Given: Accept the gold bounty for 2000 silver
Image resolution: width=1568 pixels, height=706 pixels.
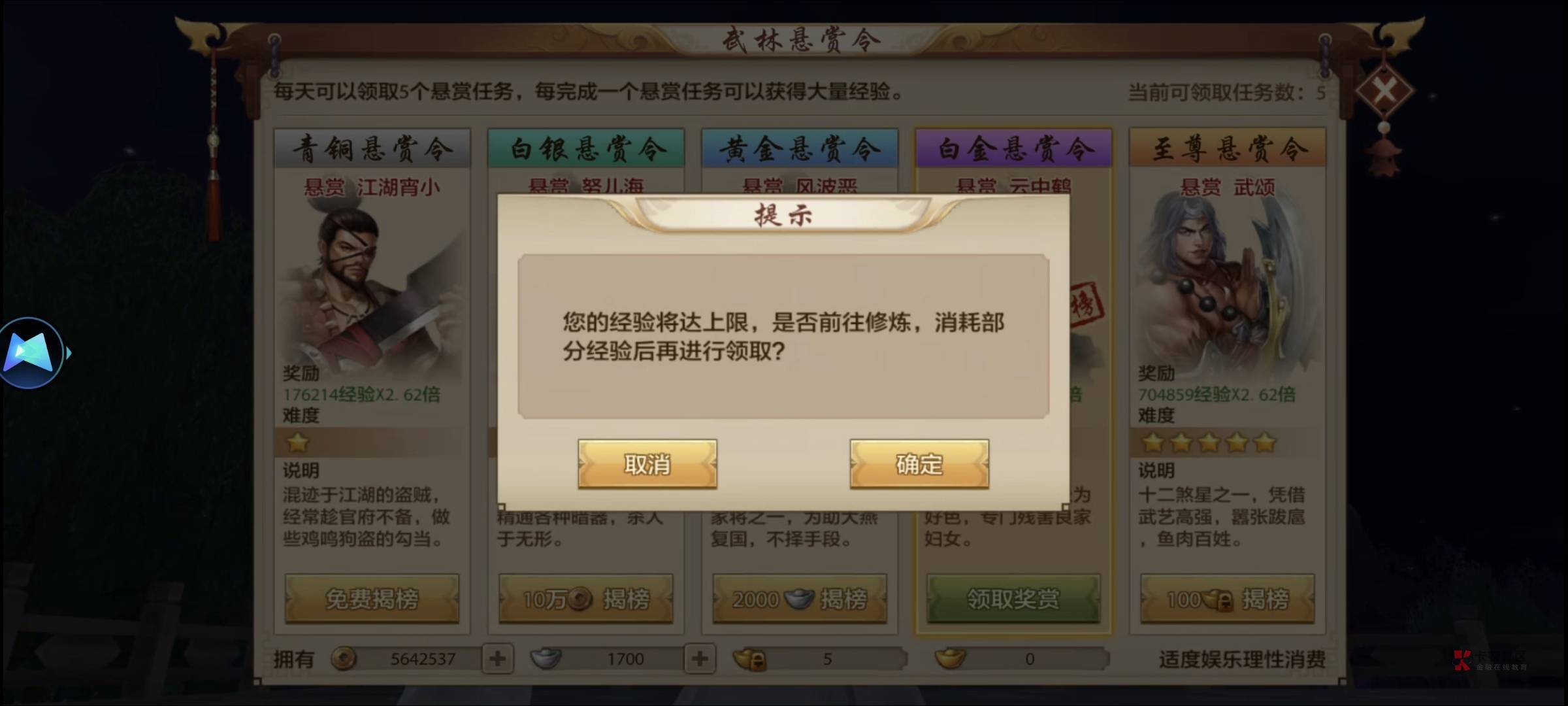Looking at the screenshot, I should tap(800, 599).
